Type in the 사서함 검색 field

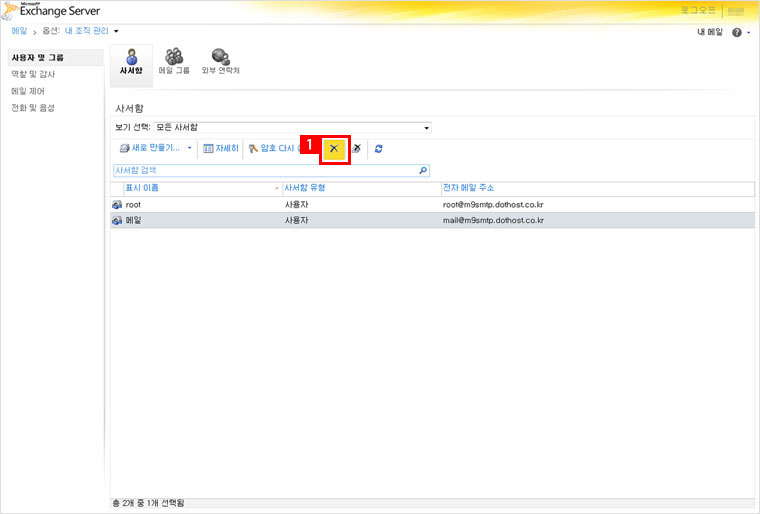pyautogui.click(x=264, y=170)
